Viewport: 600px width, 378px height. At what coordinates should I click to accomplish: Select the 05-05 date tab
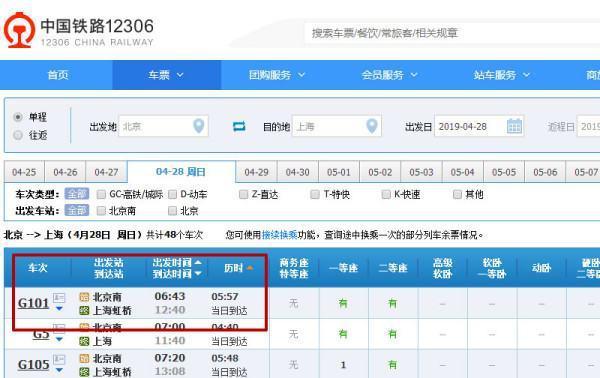tap(504, 172)
